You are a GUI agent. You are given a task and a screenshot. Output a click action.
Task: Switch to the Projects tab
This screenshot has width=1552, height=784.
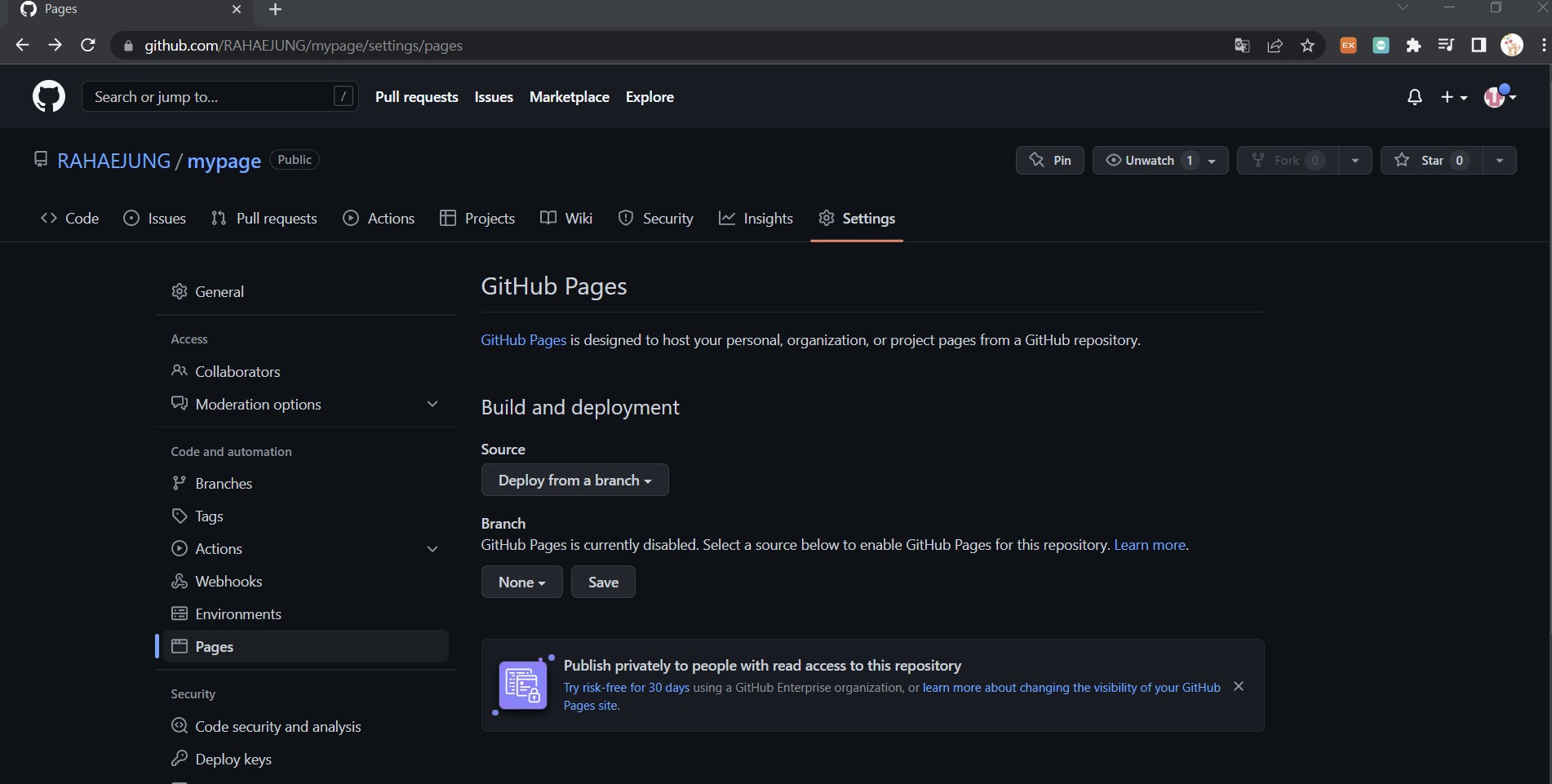[477, 219]
